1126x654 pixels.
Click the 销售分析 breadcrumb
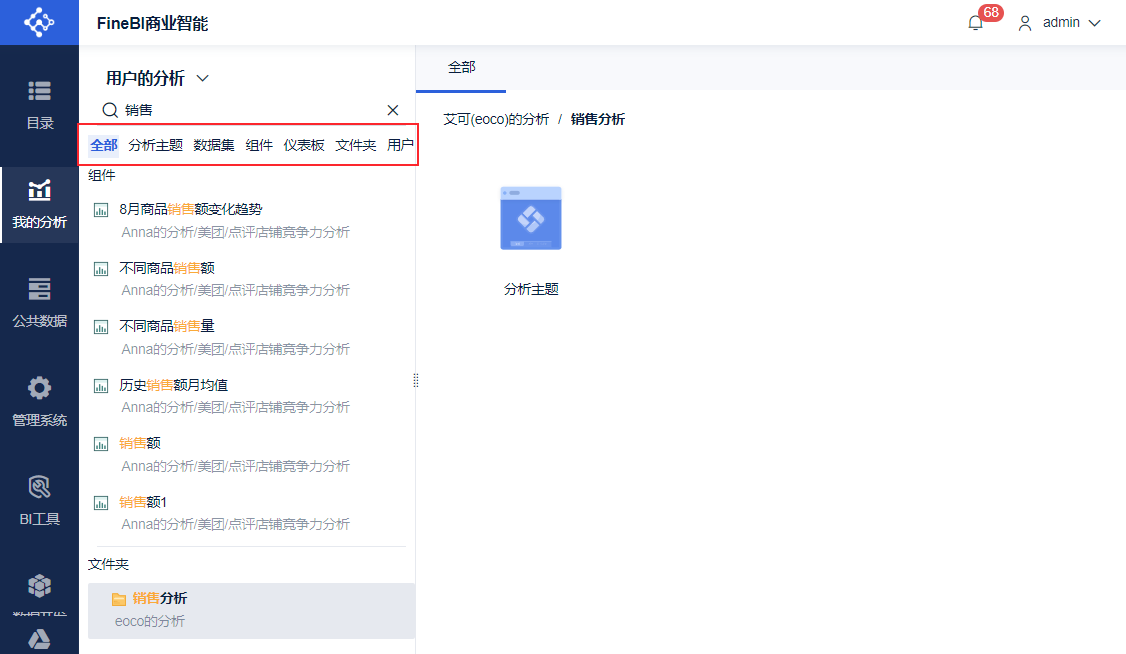[x=597, y=119]
